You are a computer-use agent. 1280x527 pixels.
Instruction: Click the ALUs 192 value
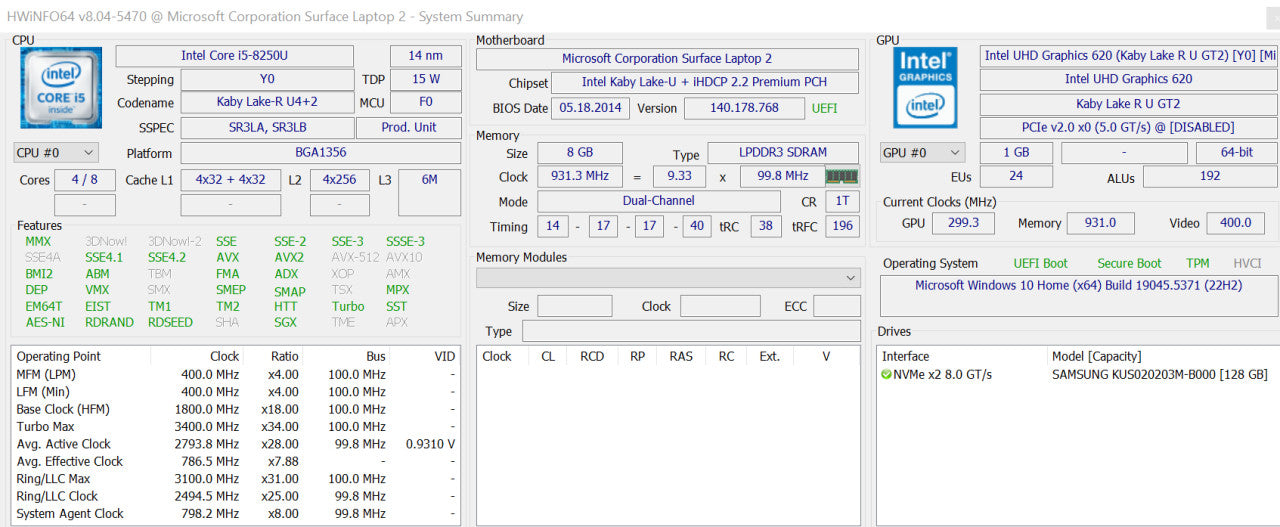coord(1210,176)
